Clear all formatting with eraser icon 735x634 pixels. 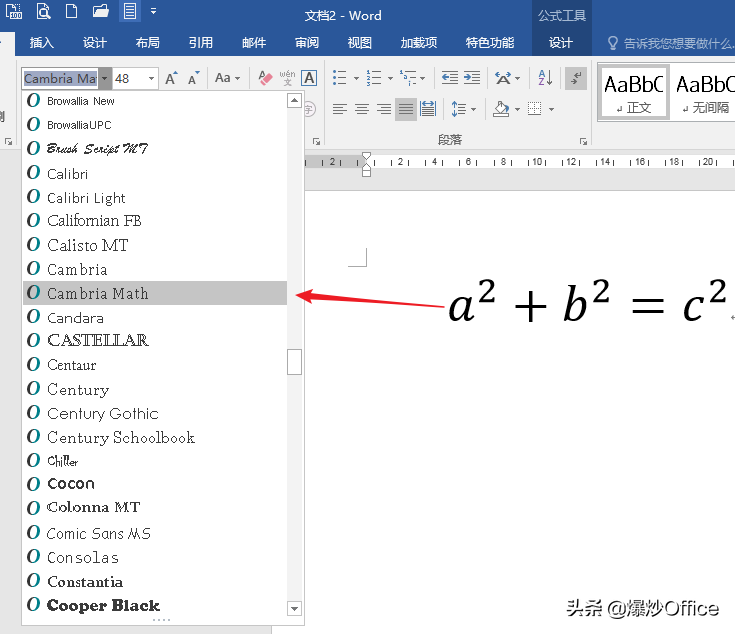(x=265, y=78)
